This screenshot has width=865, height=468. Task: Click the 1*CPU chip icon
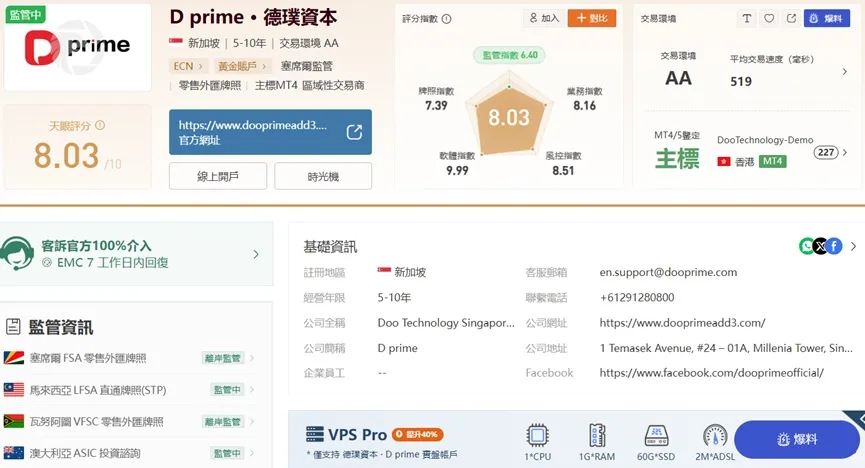(x=537, y=435)
